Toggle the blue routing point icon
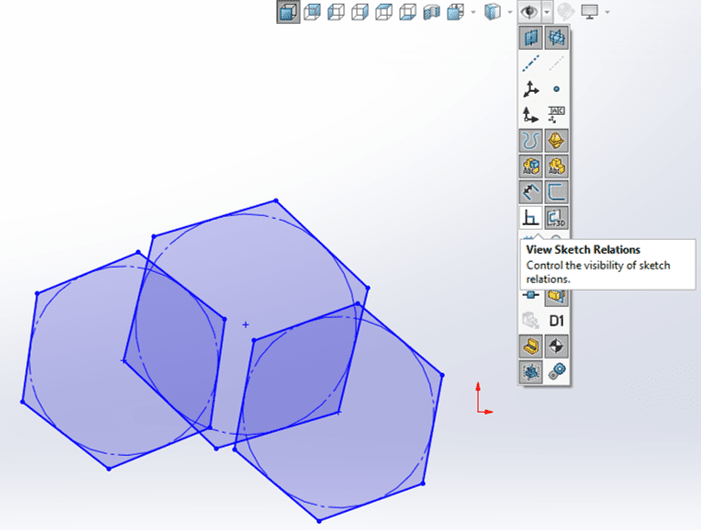Screen dimensions: 701x530 click(x=531, y=295)
